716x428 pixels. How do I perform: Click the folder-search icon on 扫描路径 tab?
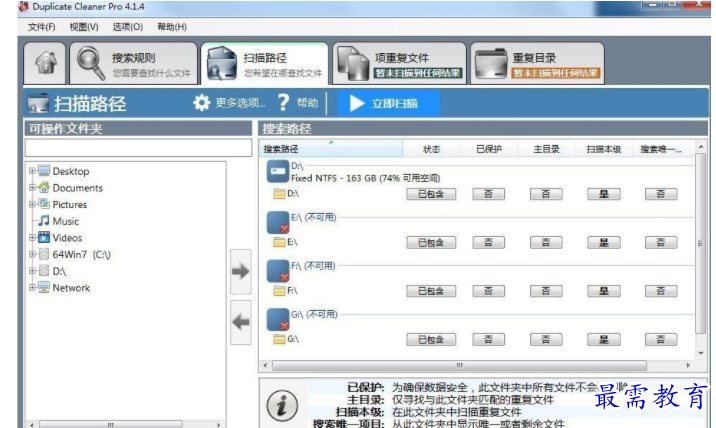coord(222,63)
